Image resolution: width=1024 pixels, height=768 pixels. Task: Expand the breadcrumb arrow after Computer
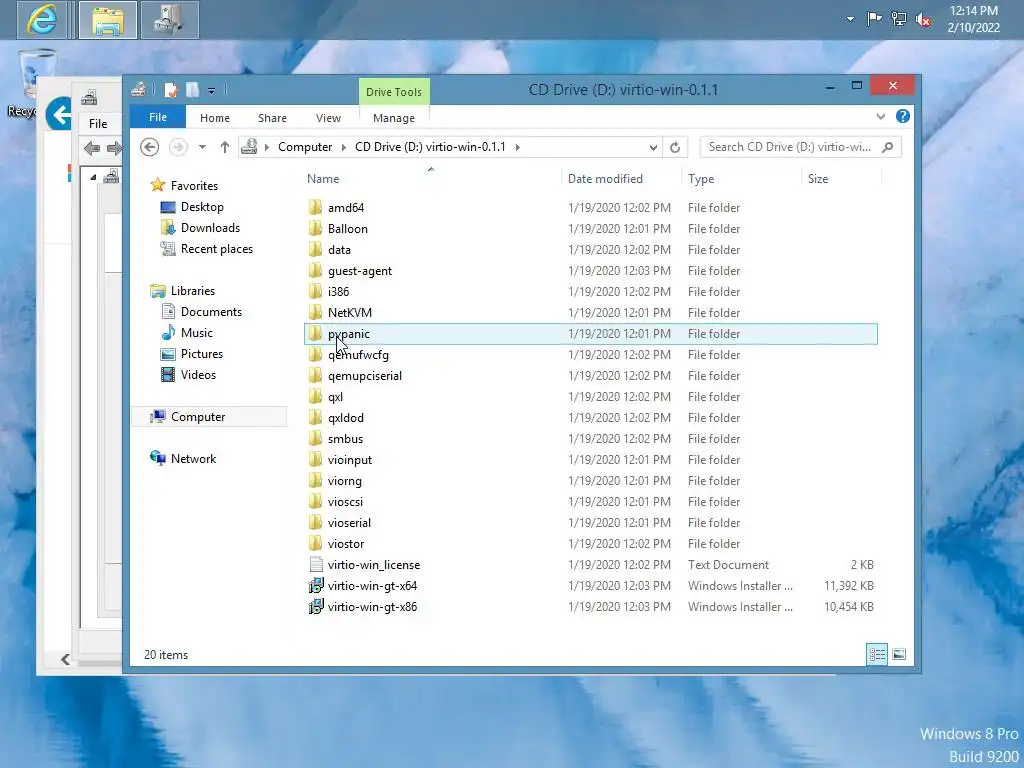coord(344,148)
